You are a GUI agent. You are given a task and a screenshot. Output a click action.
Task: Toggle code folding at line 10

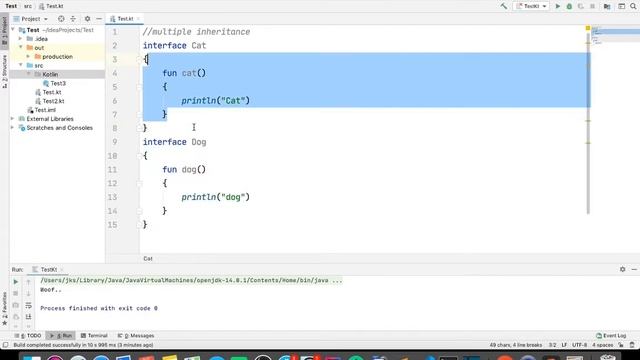[x=140, y=156]
